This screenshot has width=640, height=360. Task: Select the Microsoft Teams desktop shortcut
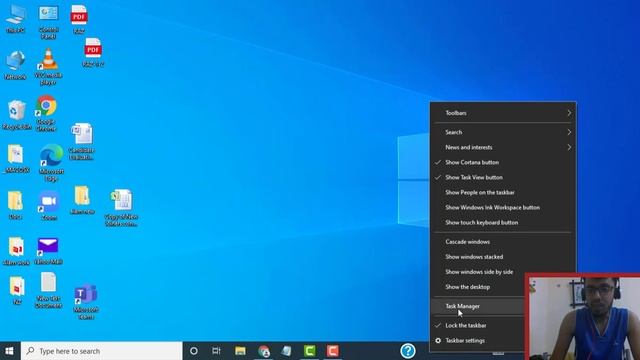(86, 302)
